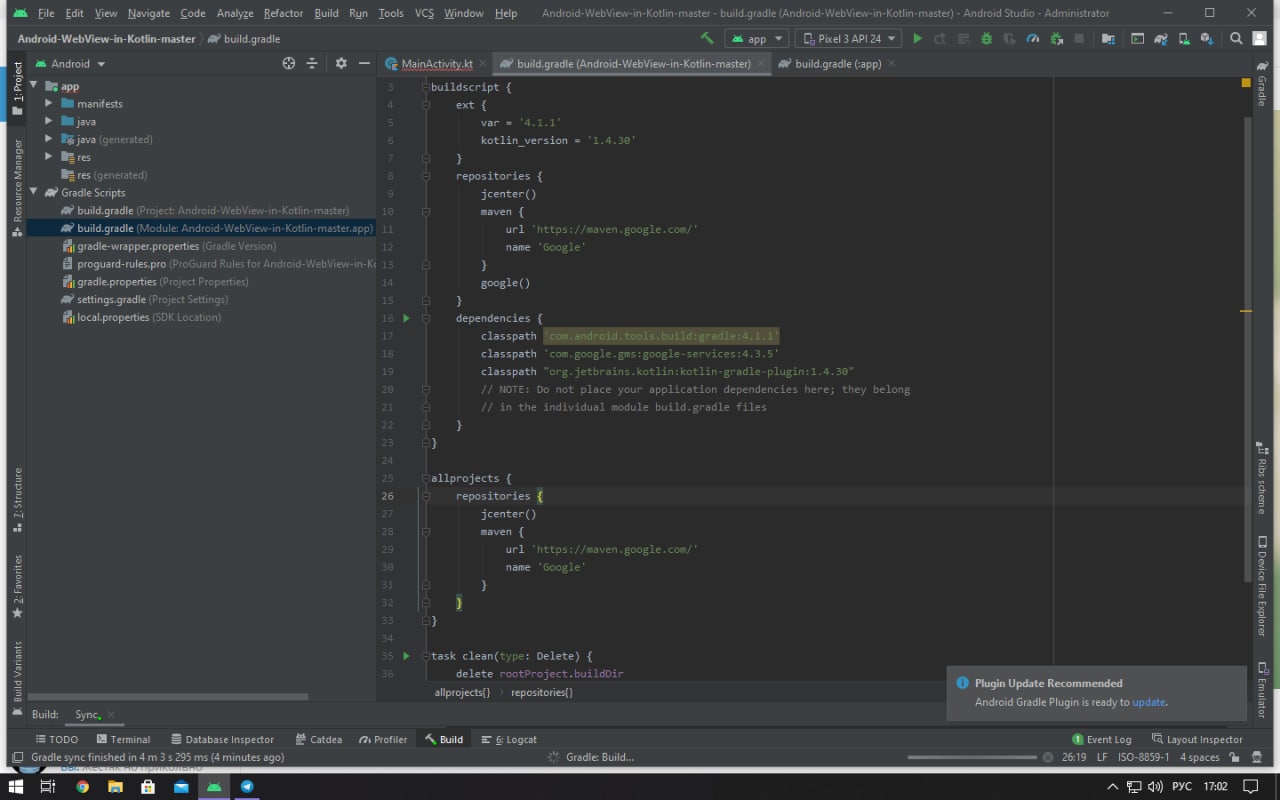Image resolution: width=1280 pixels, height=800 pixels.
Task: Click run gutter arrow beside dependencies line
Action: coord(406,318)
